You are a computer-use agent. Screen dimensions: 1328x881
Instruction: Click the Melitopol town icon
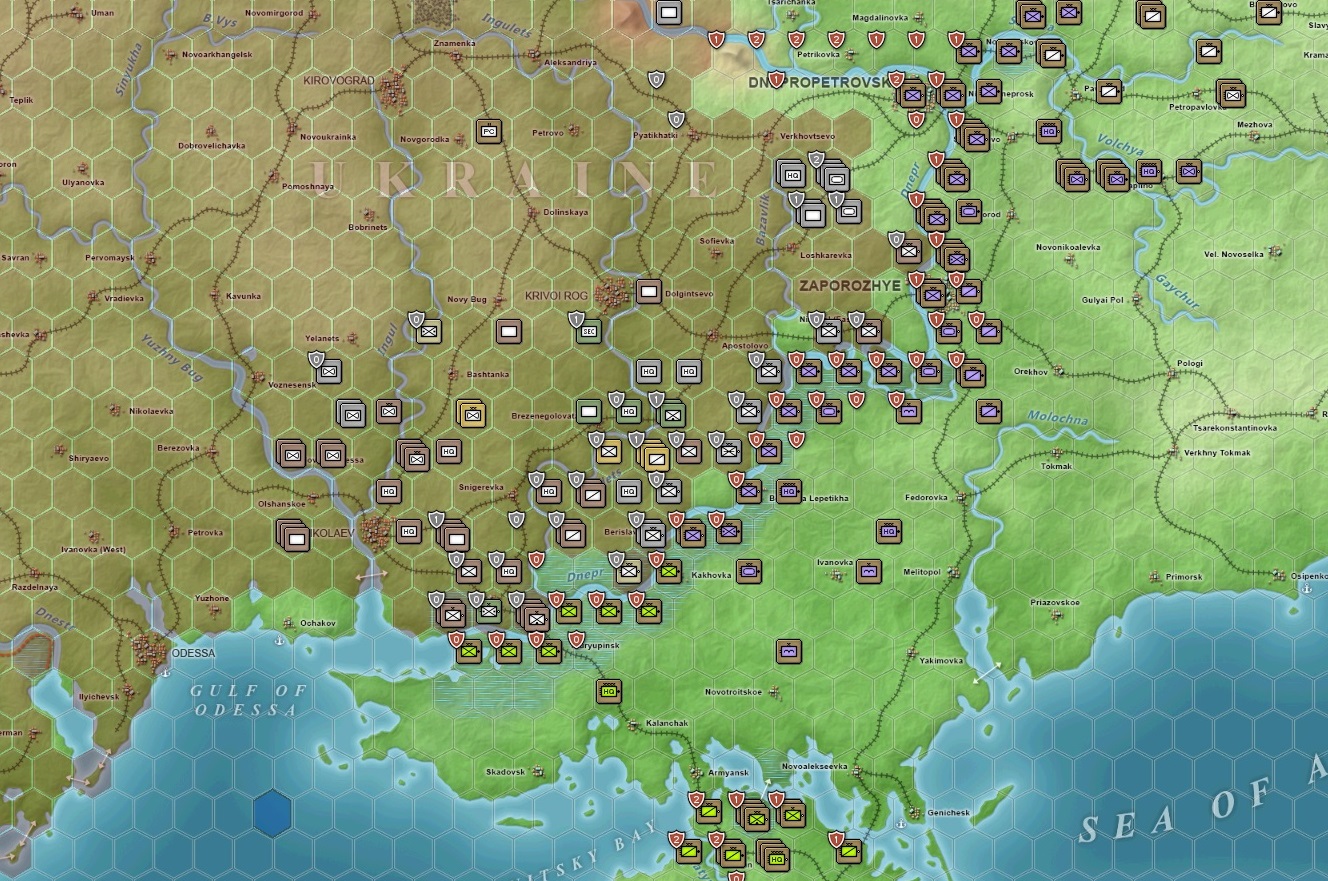pos(955,572)
